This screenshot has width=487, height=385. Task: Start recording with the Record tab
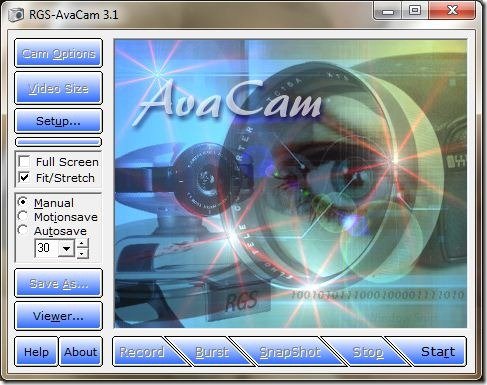[143, 352]
